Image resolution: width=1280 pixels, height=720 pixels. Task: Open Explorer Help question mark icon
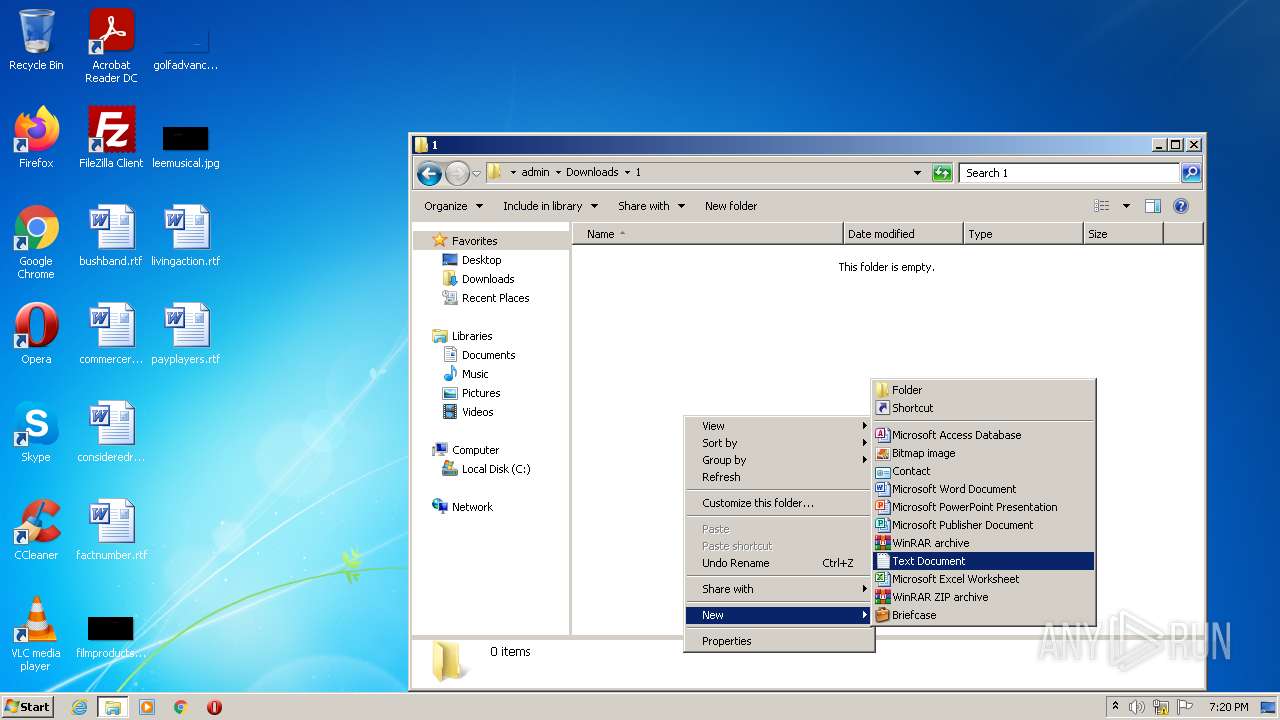[1180, 206]
